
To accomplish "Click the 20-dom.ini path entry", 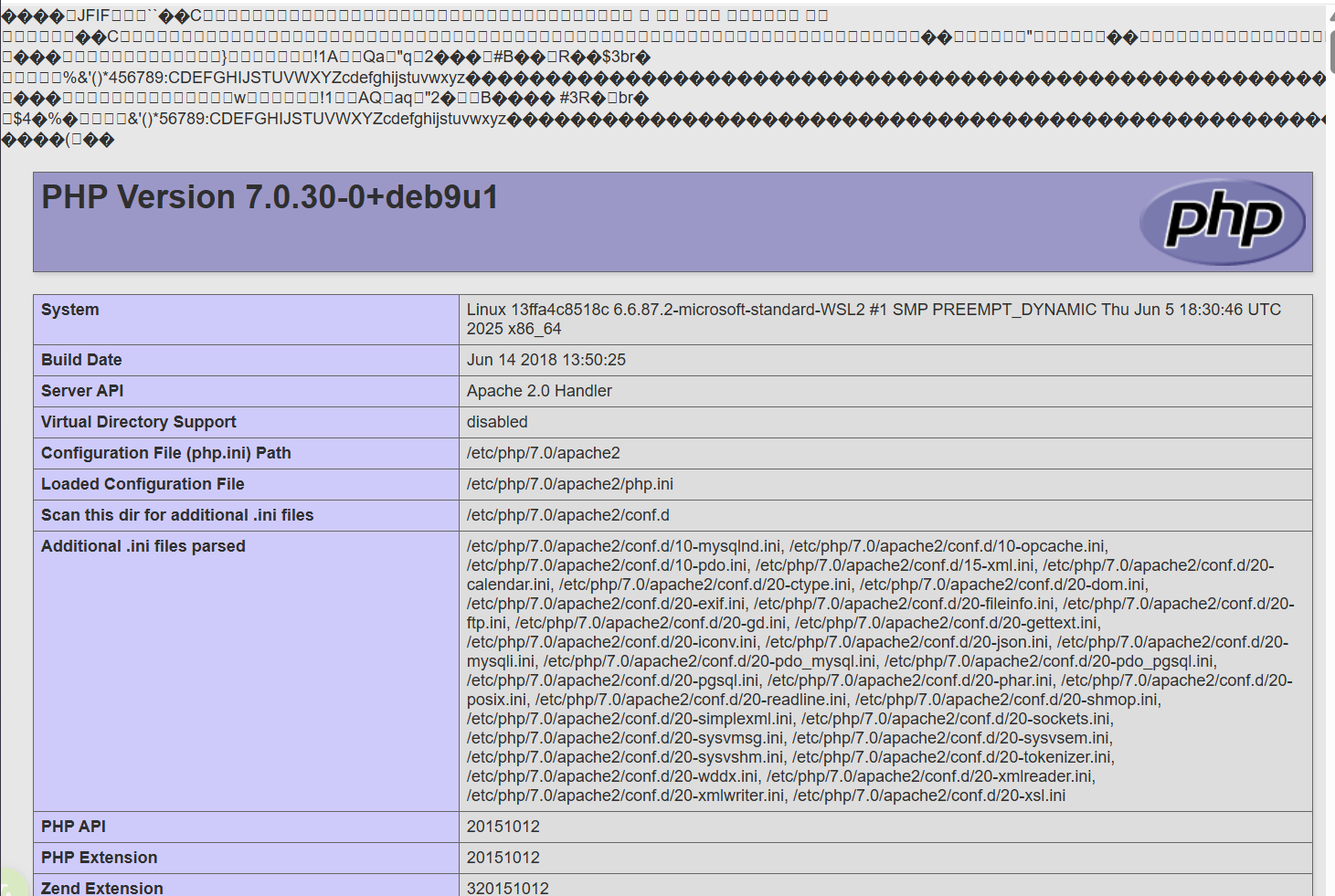I will (1002, 585).
